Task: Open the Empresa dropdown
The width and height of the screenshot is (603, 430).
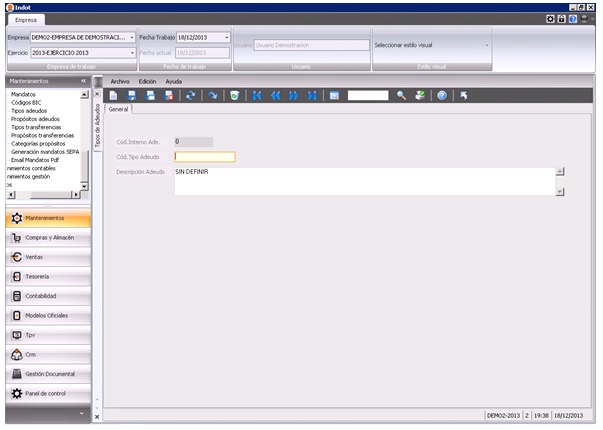Action: pos(132,37)
